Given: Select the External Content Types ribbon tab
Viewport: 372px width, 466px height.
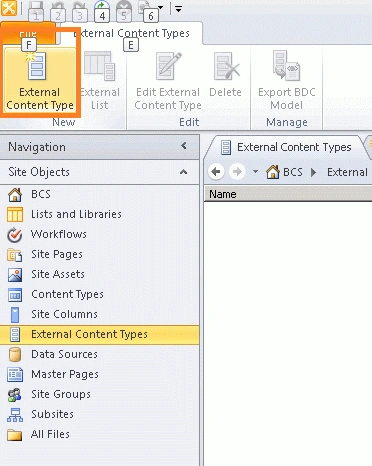Looking at the screenshot, I should click(132, 33).
